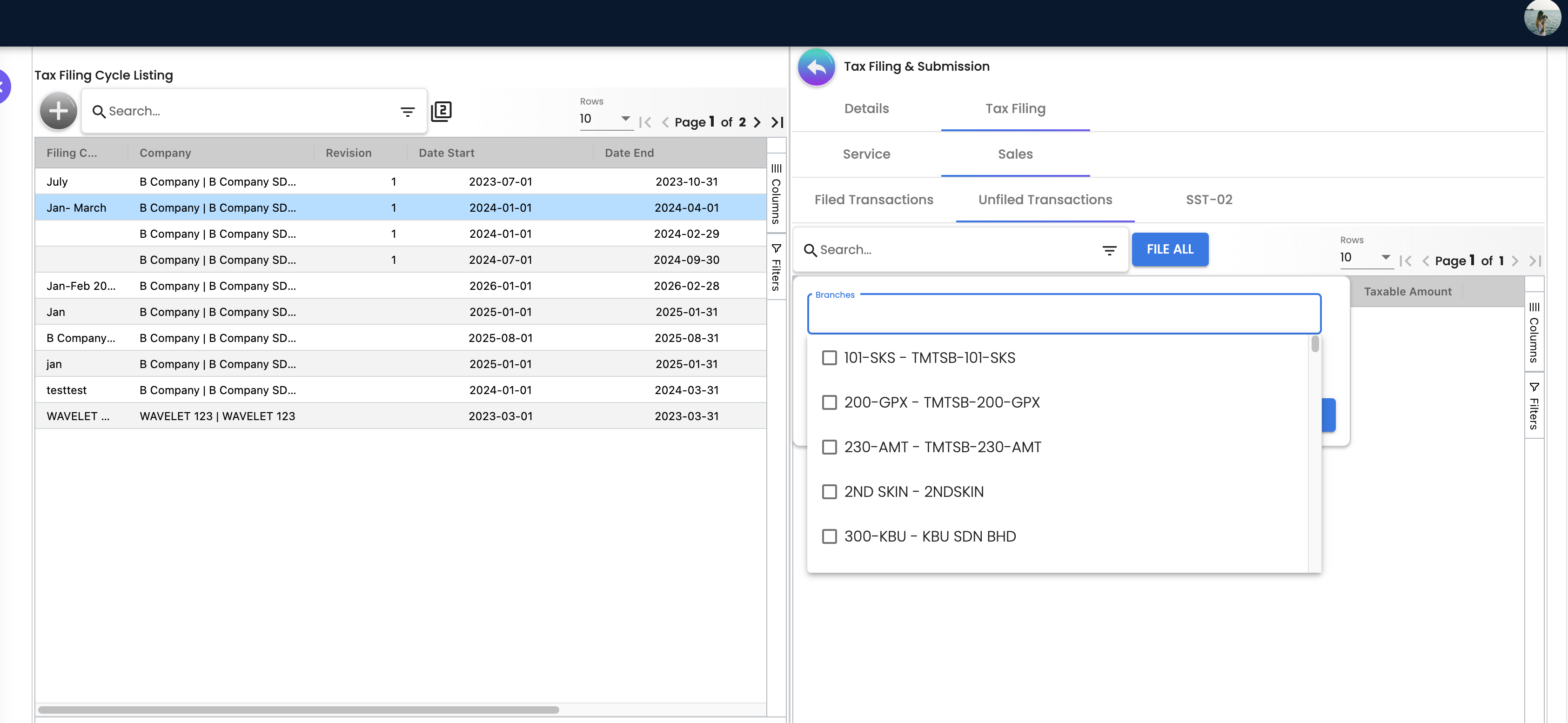
Task: Switch to the Sales tab
Action: click(x=1015, y=154)
